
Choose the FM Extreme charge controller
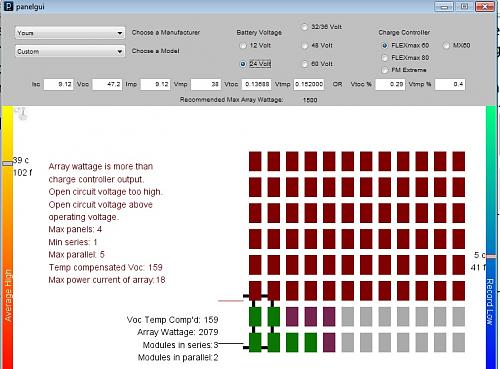click(x=385, y=70)
